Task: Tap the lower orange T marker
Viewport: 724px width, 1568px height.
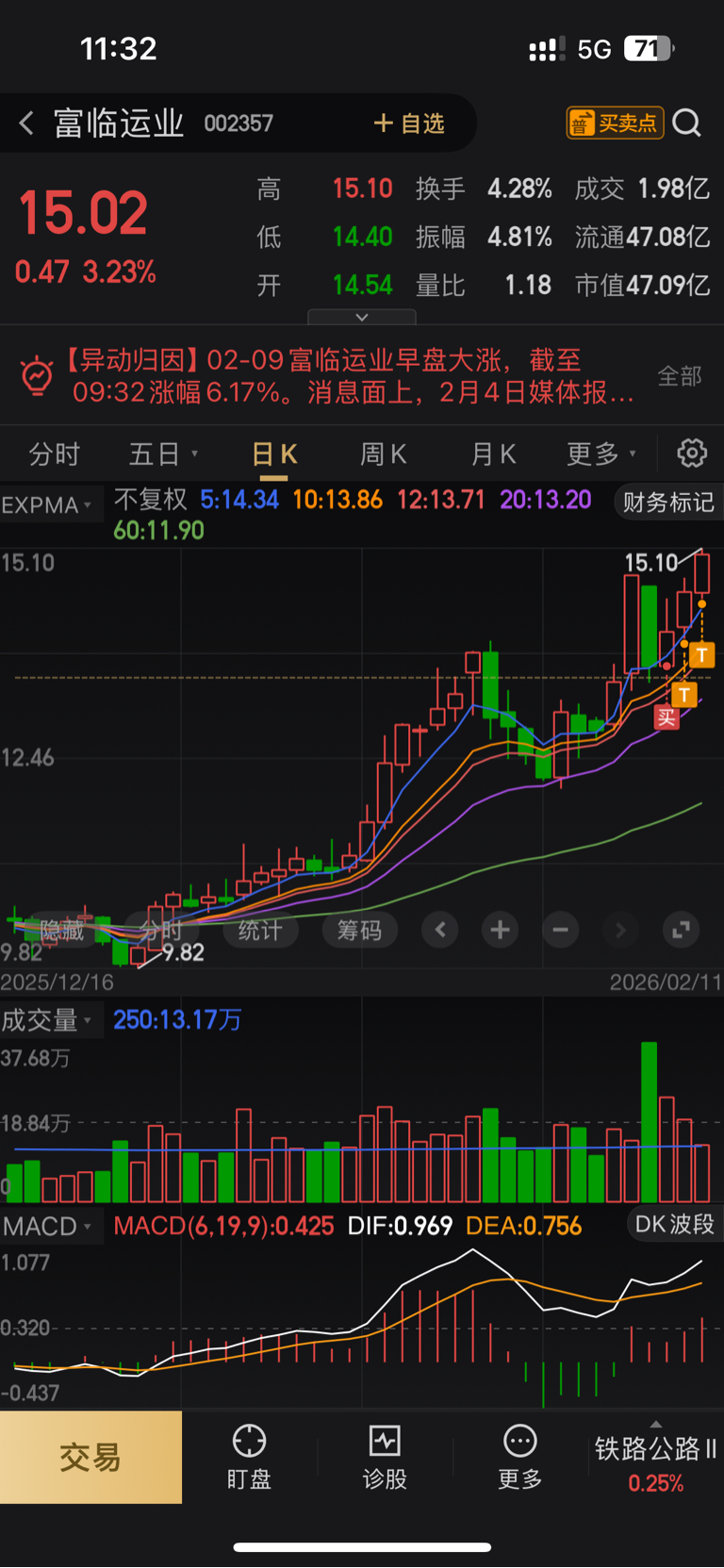Action: tap(683, 695)
